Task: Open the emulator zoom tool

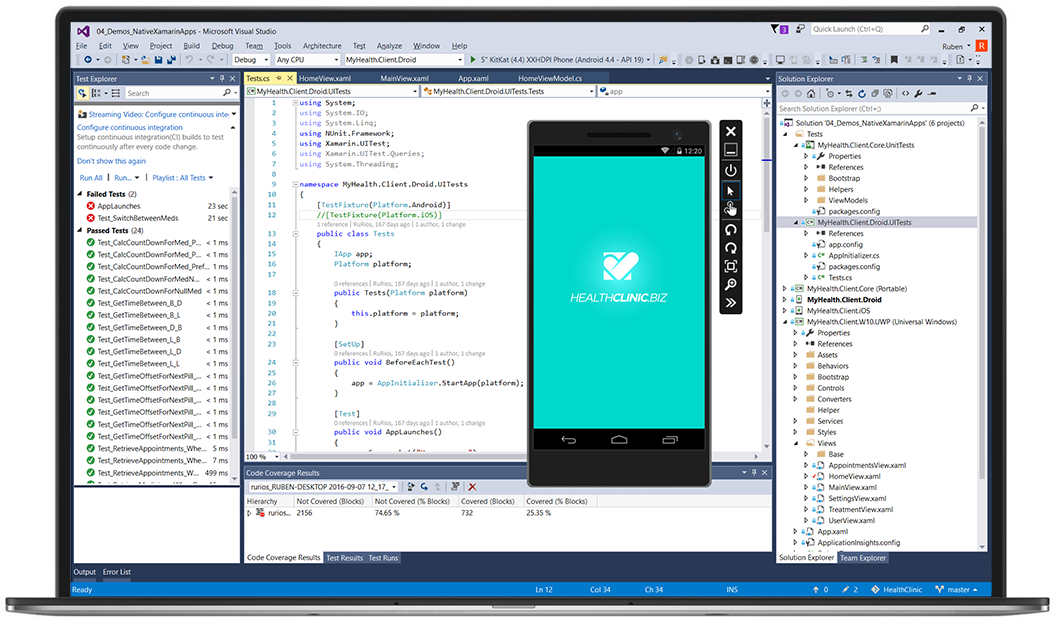Action: pos(731,285)
